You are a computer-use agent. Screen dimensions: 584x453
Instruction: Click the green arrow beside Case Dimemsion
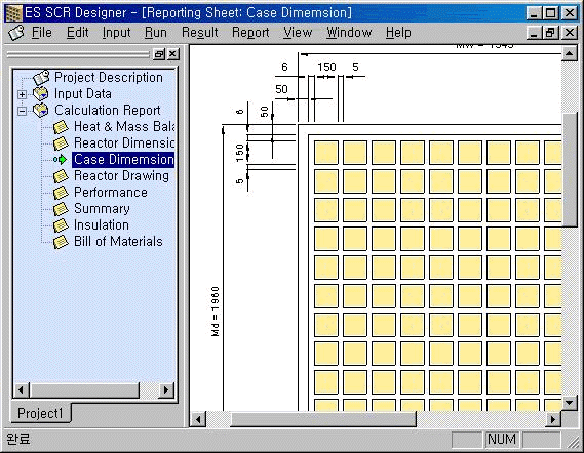pyautogui.click(x=61, y=159)
